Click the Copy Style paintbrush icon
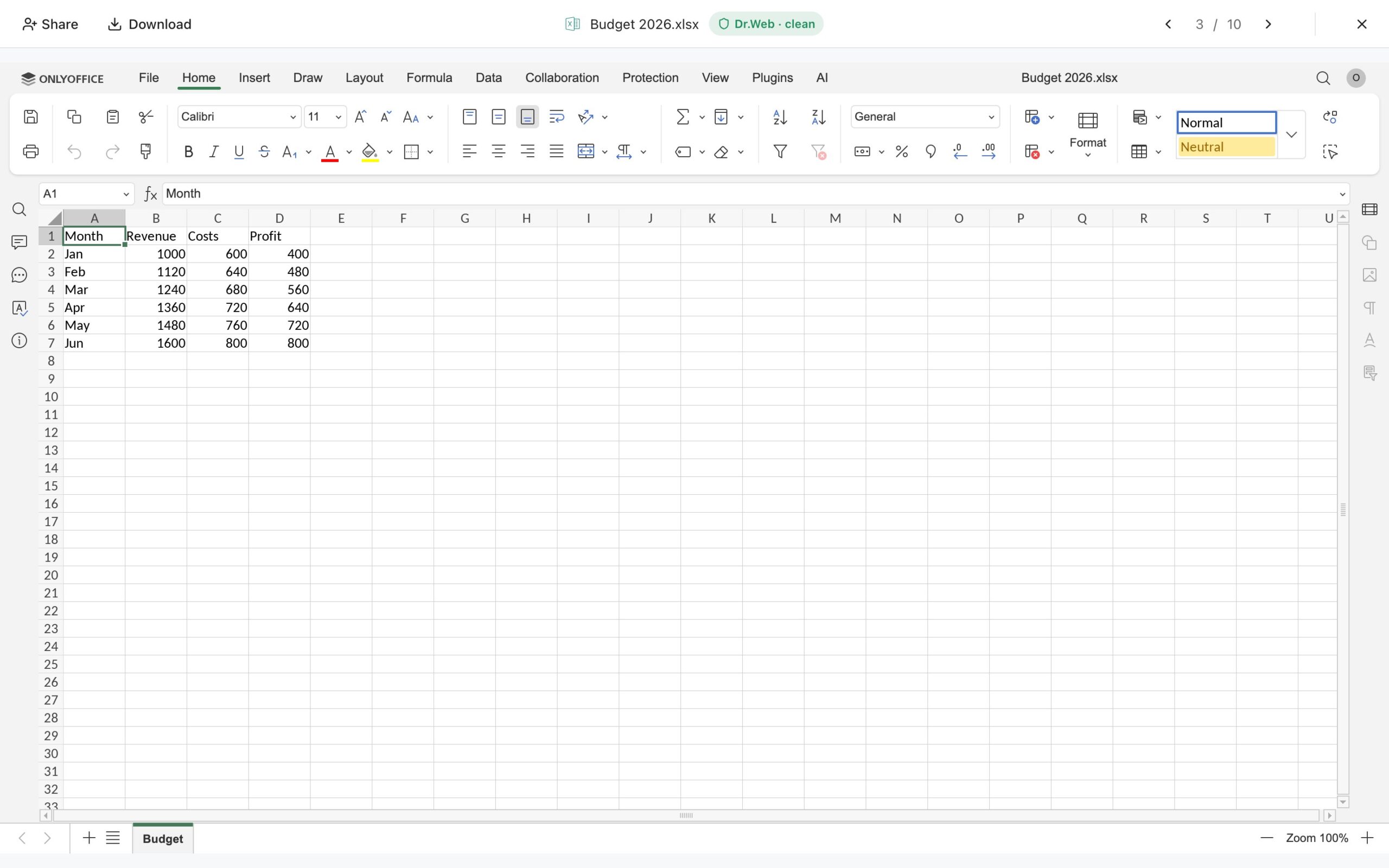 click(x=146, y=151)
